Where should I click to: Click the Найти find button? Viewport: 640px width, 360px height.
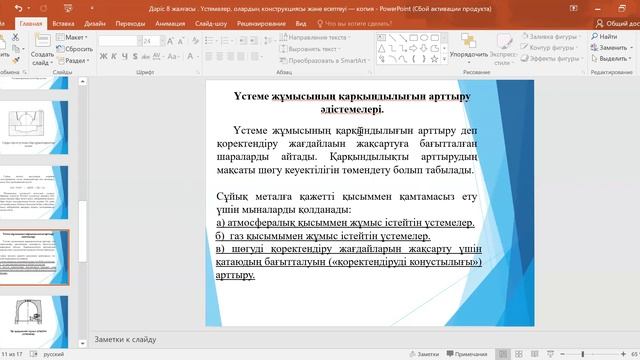pyautogui.click(x=604, y=36)
